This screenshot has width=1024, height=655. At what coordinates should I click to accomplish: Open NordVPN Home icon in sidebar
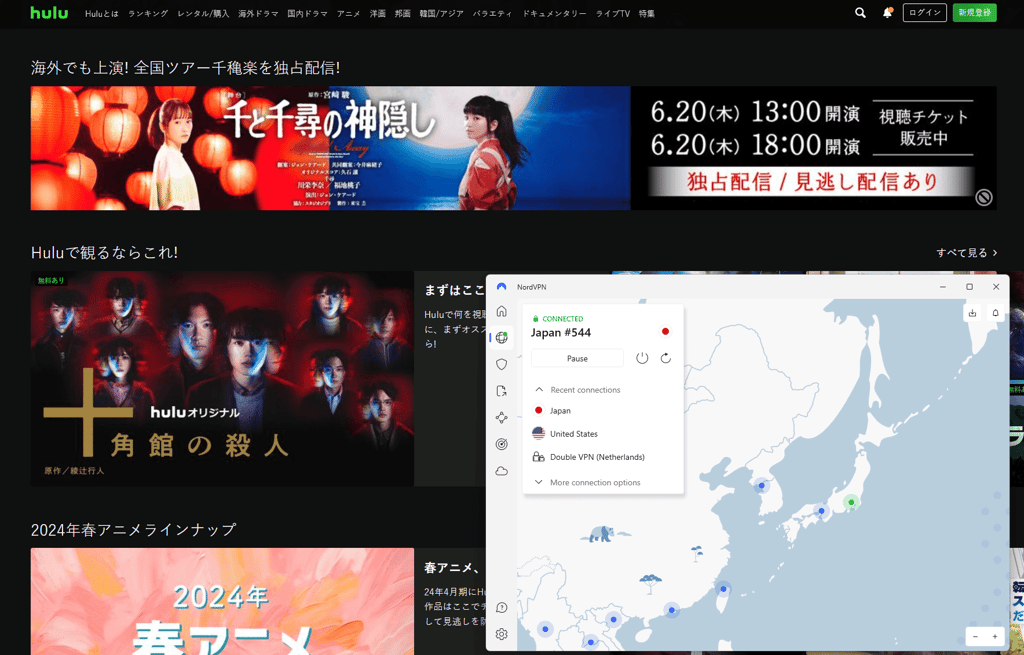point(502,311)
